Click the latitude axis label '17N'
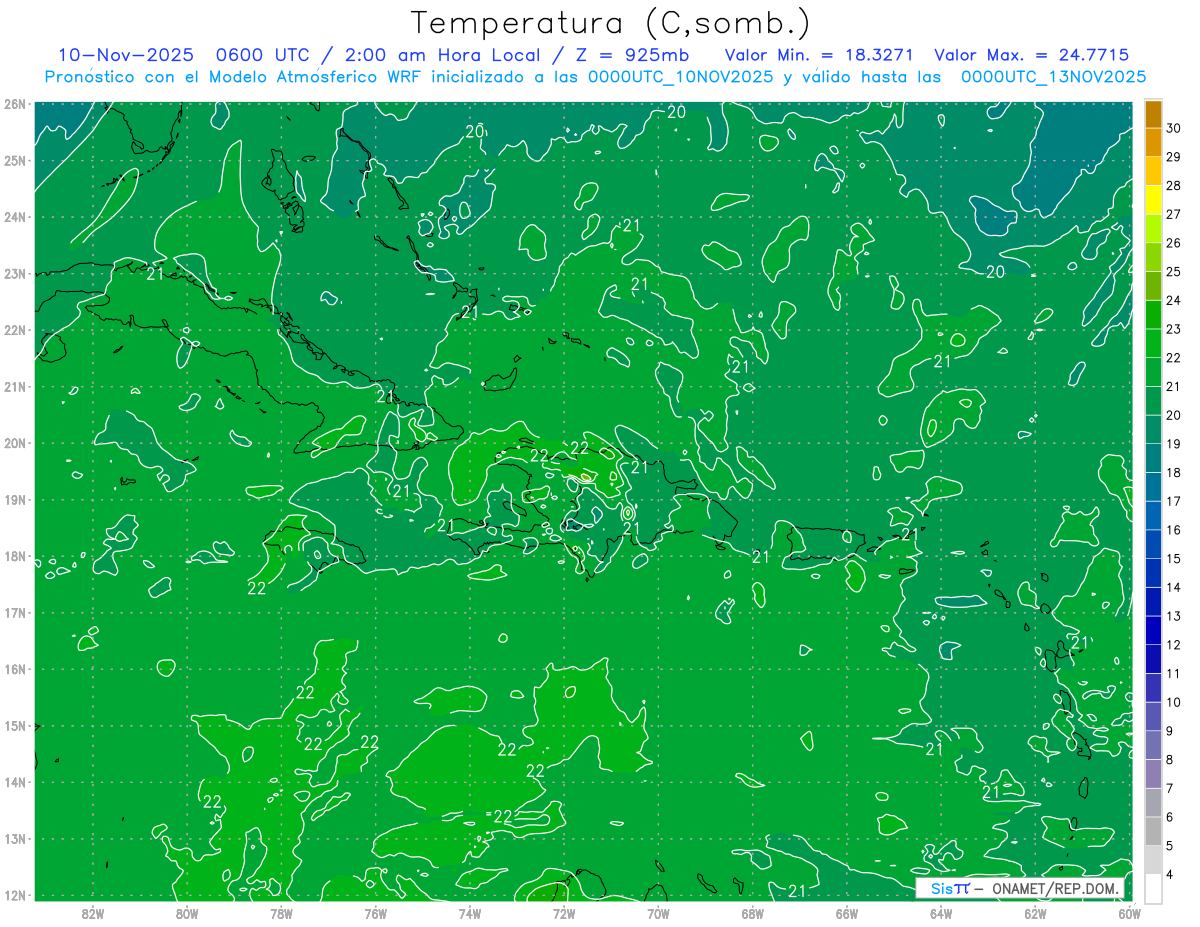This screenshot has width=1200, height=927. click(x=15, y=612)
